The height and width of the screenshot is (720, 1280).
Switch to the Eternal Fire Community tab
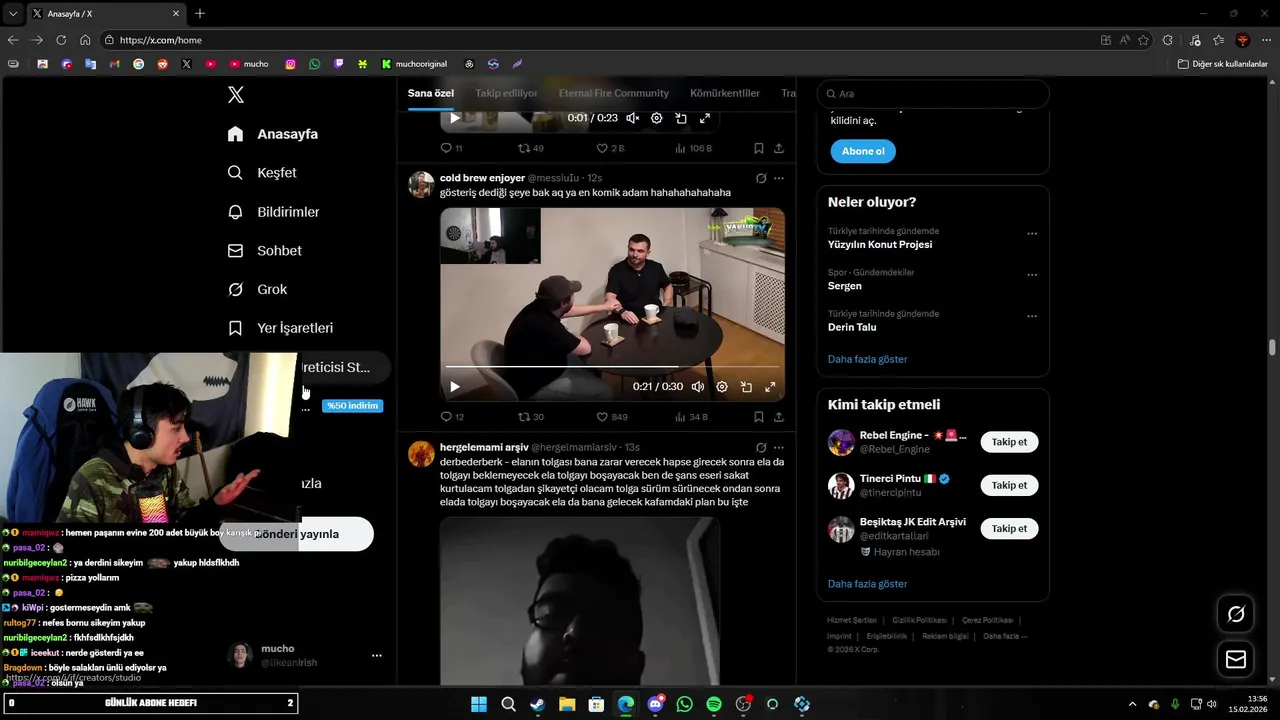pos(613,93)
